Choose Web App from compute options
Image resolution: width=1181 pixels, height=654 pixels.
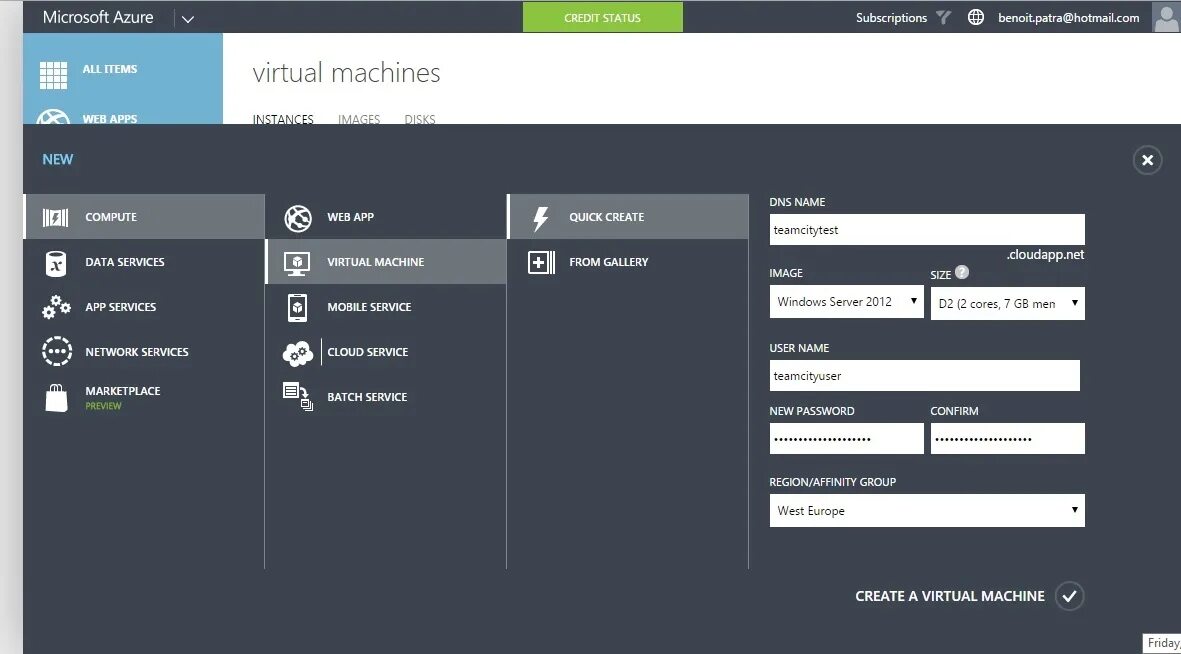pyautogui.click(x=386, y=217)
